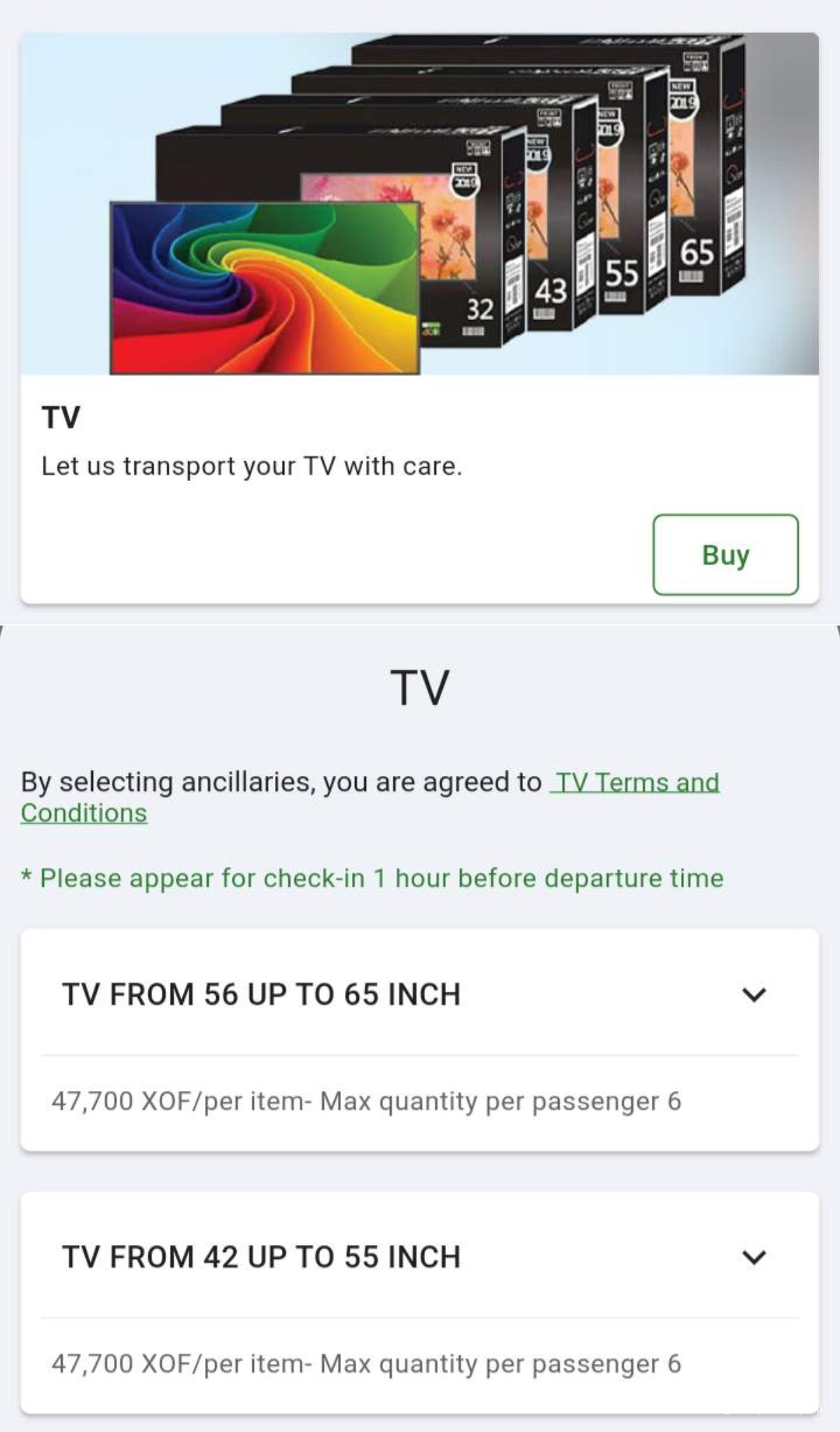Click the bold TV card title
The width and height of the screenshot is (840, 1432).
[x=61, y=417]
